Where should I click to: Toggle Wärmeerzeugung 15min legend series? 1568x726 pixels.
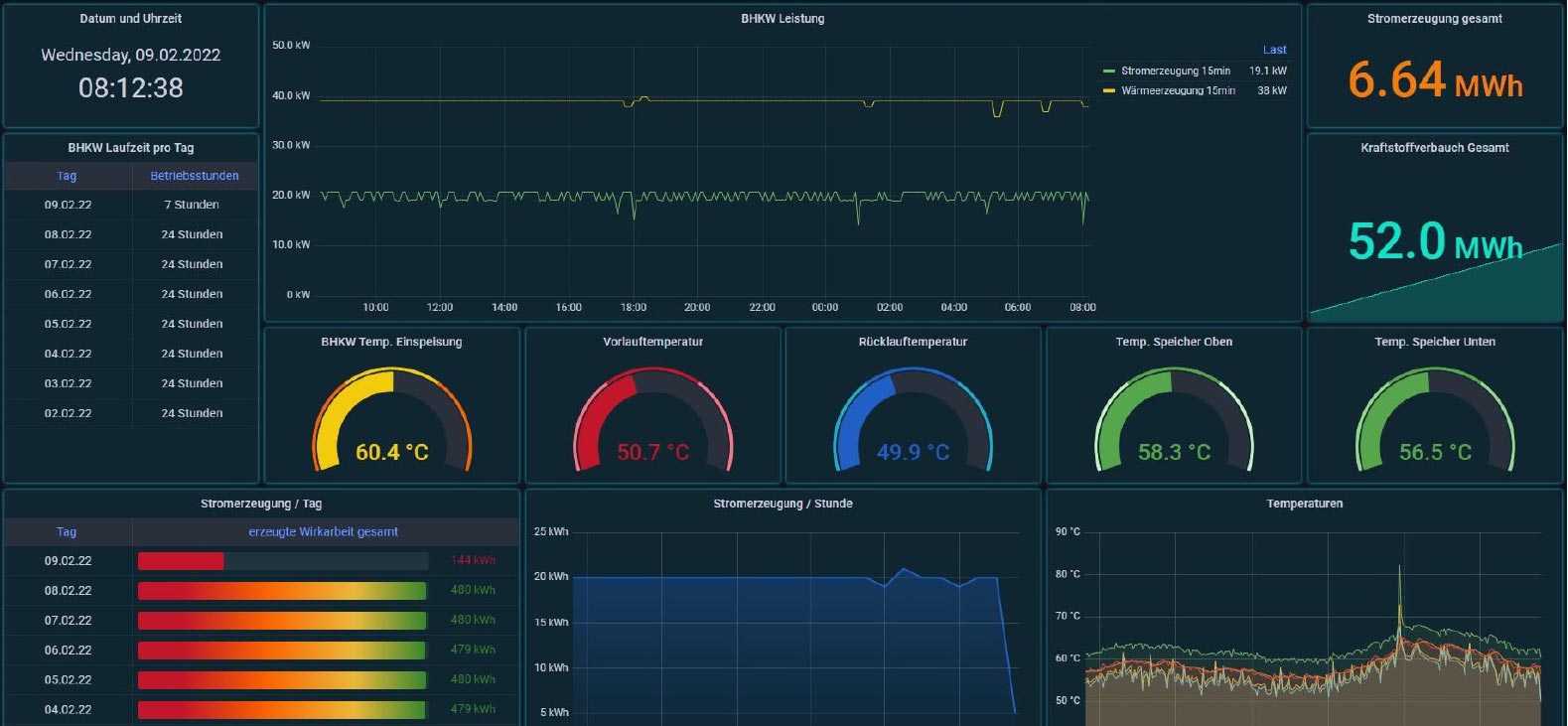tap(1178, 90)
